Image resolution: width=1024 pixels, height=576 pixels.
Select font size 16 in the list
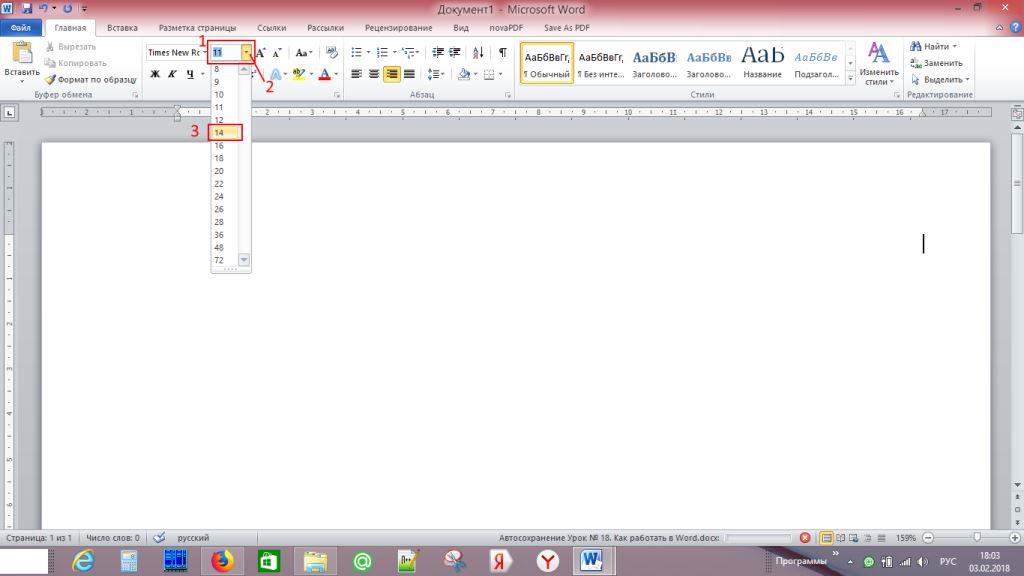click(225, 146)
